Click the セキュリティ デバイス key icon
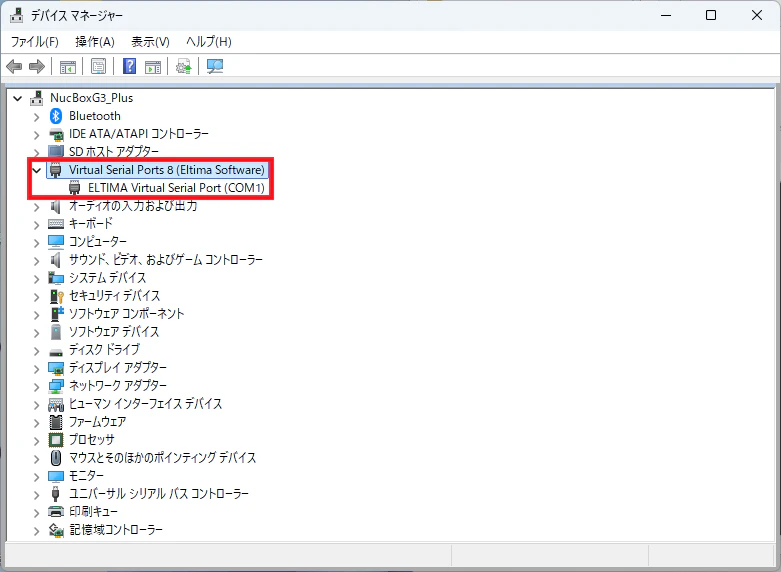 (57, 296)
